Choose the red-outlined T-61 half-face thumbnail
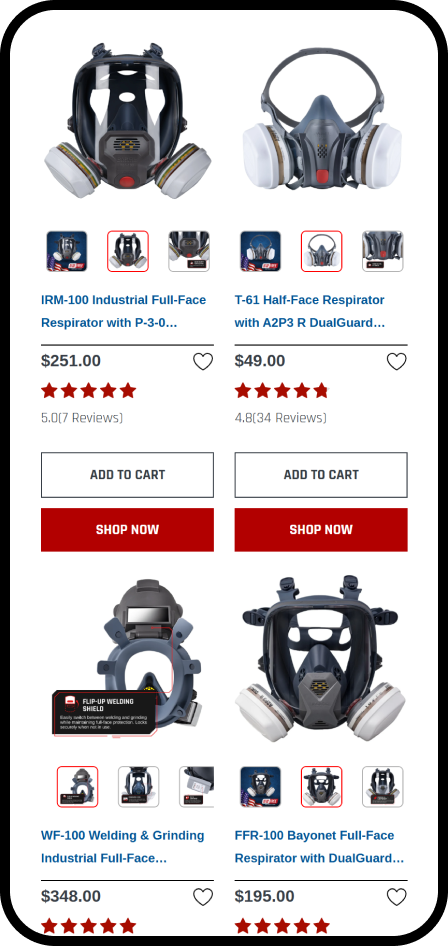 coord(321,251)
